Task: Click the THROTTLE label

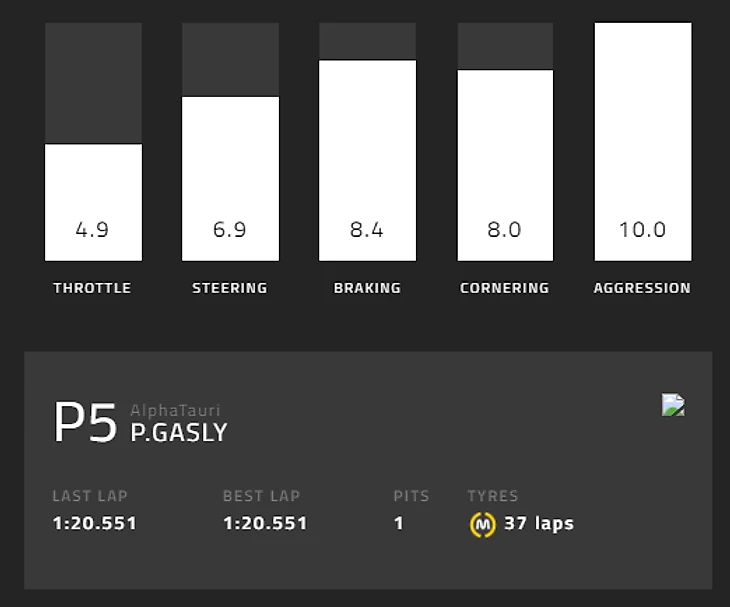Action: [x=92, y=288]
